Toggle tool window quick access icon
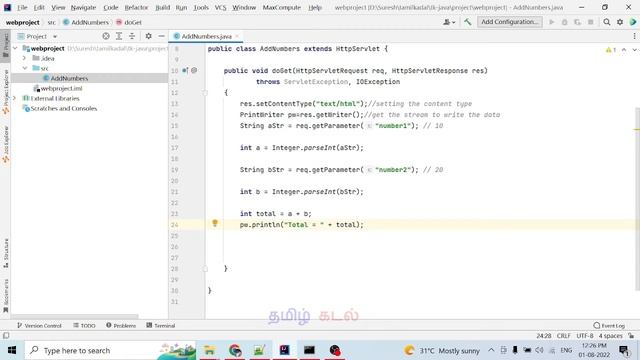Viewport: 640px width, 360px height. (x=6, y=336)
